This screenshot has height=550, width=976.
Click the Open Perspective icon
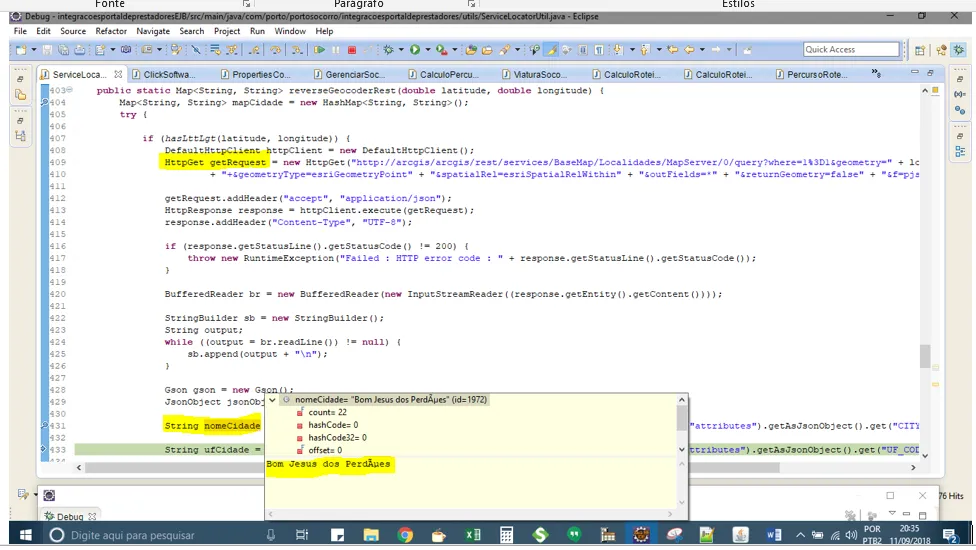[x=920, y=50]
